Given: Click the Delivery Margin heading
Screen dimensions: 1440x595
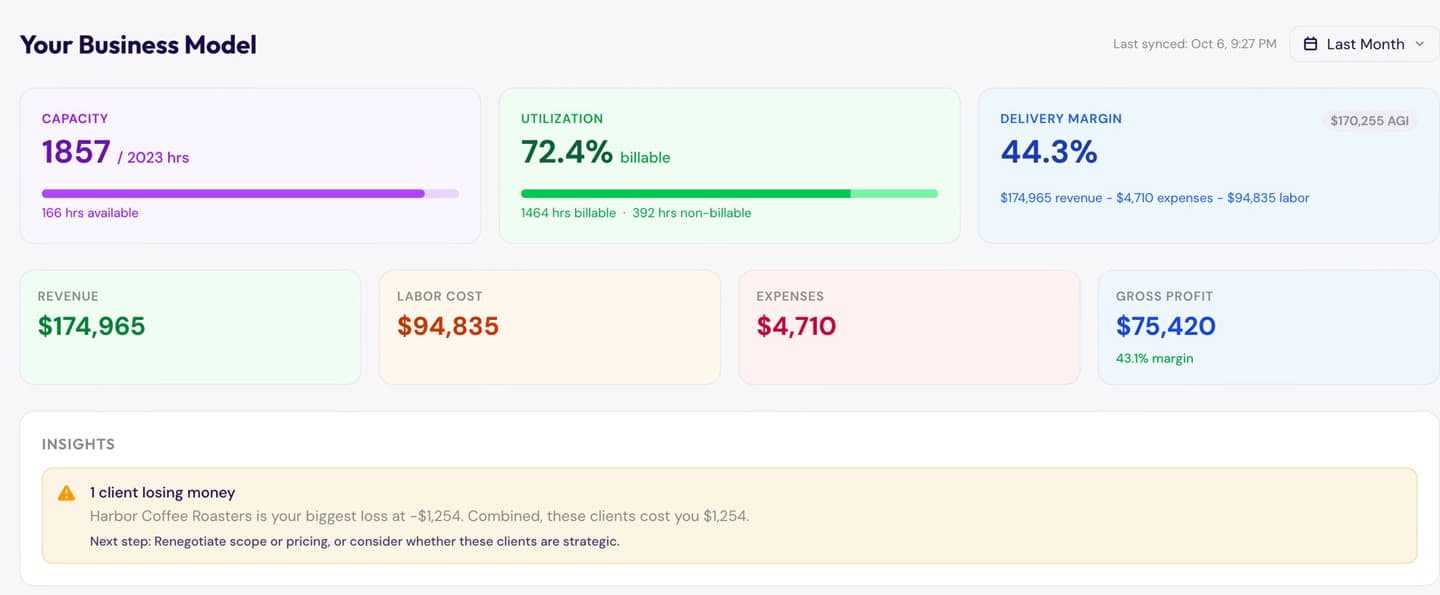Looking at the screenshot, I should [1061, 118].
